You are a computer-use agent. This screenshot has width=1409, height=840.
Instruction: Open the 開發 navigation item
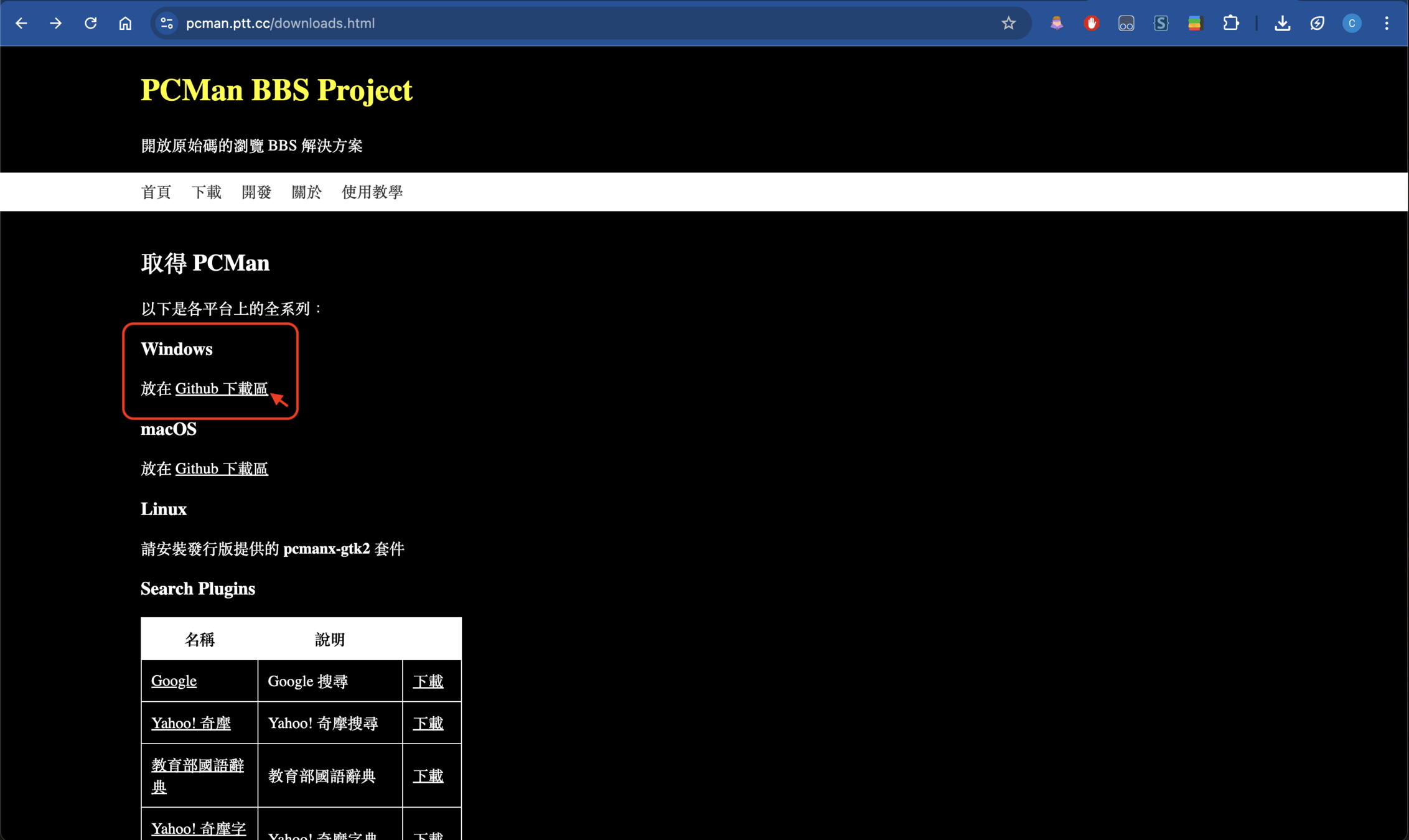[x=256, y=192]
